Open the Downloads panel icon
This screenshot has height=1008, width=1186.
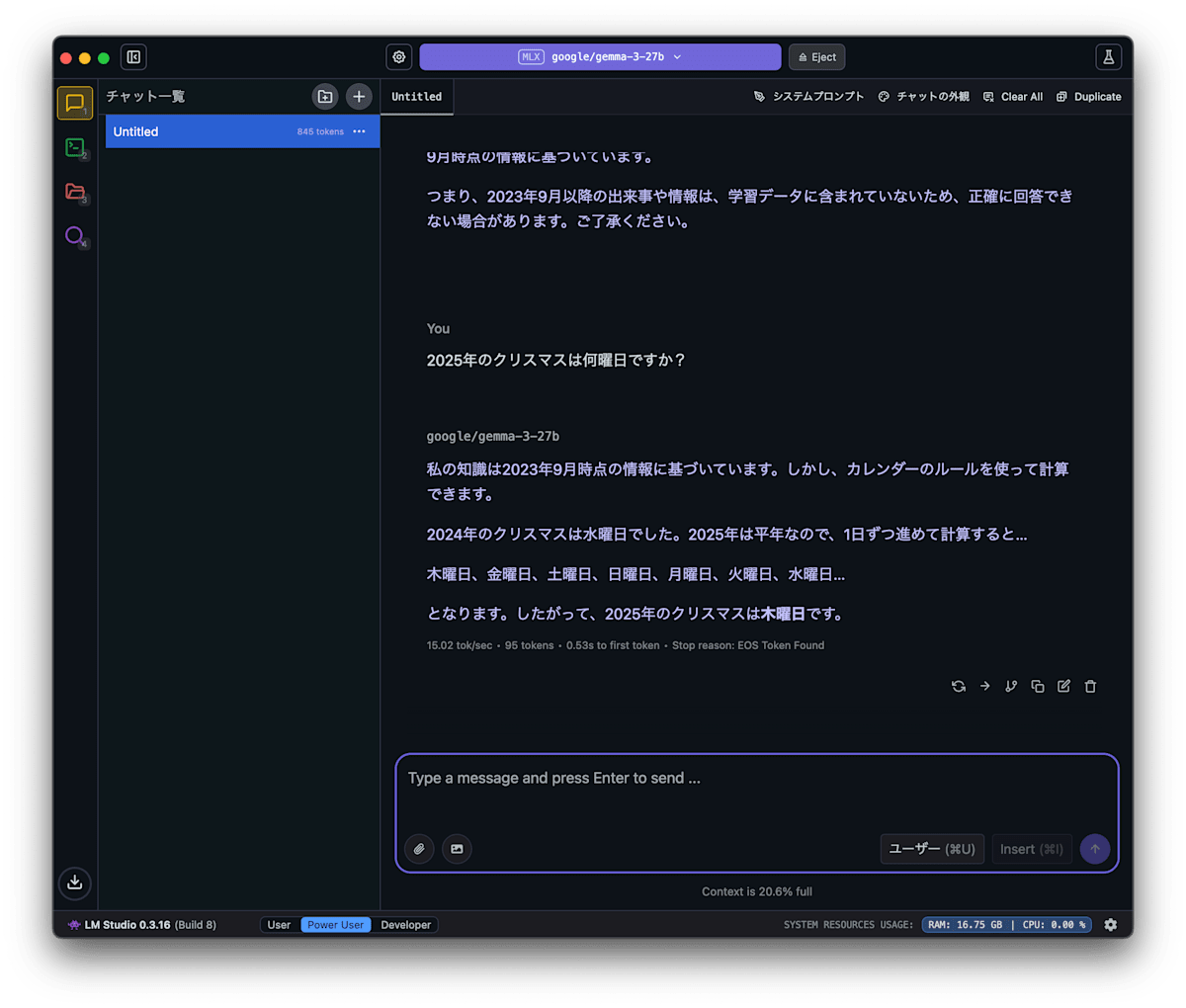coord(75,883)
